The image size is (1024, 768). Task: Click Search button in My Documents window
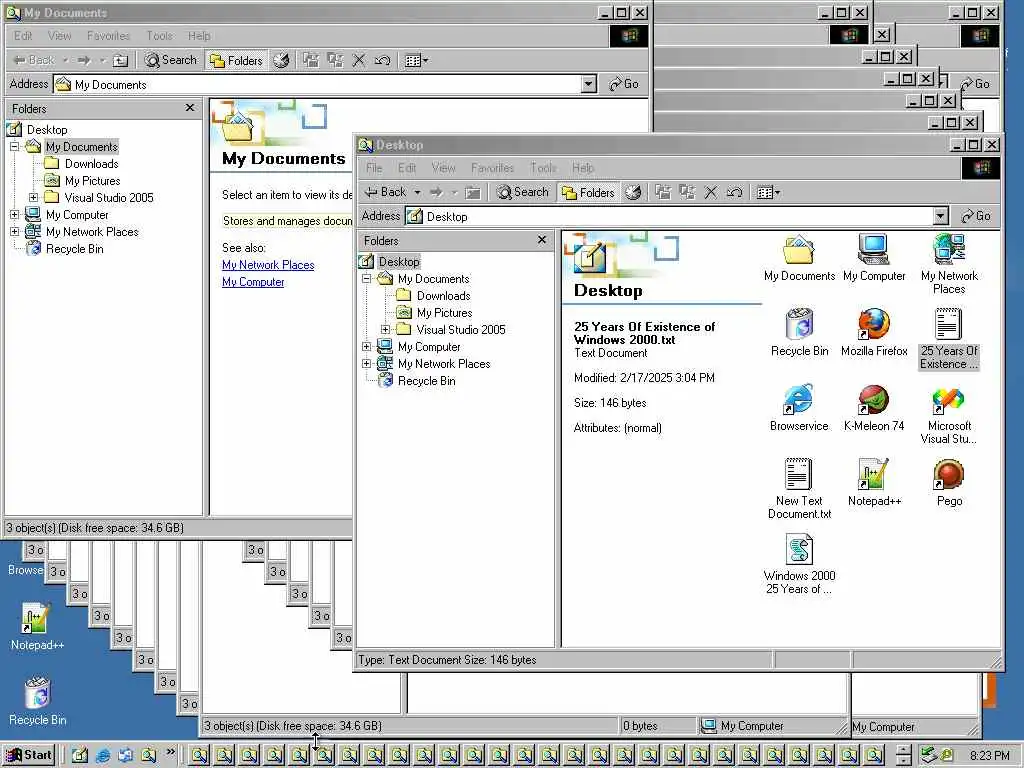pyautogui.click(x=171, y=60)
